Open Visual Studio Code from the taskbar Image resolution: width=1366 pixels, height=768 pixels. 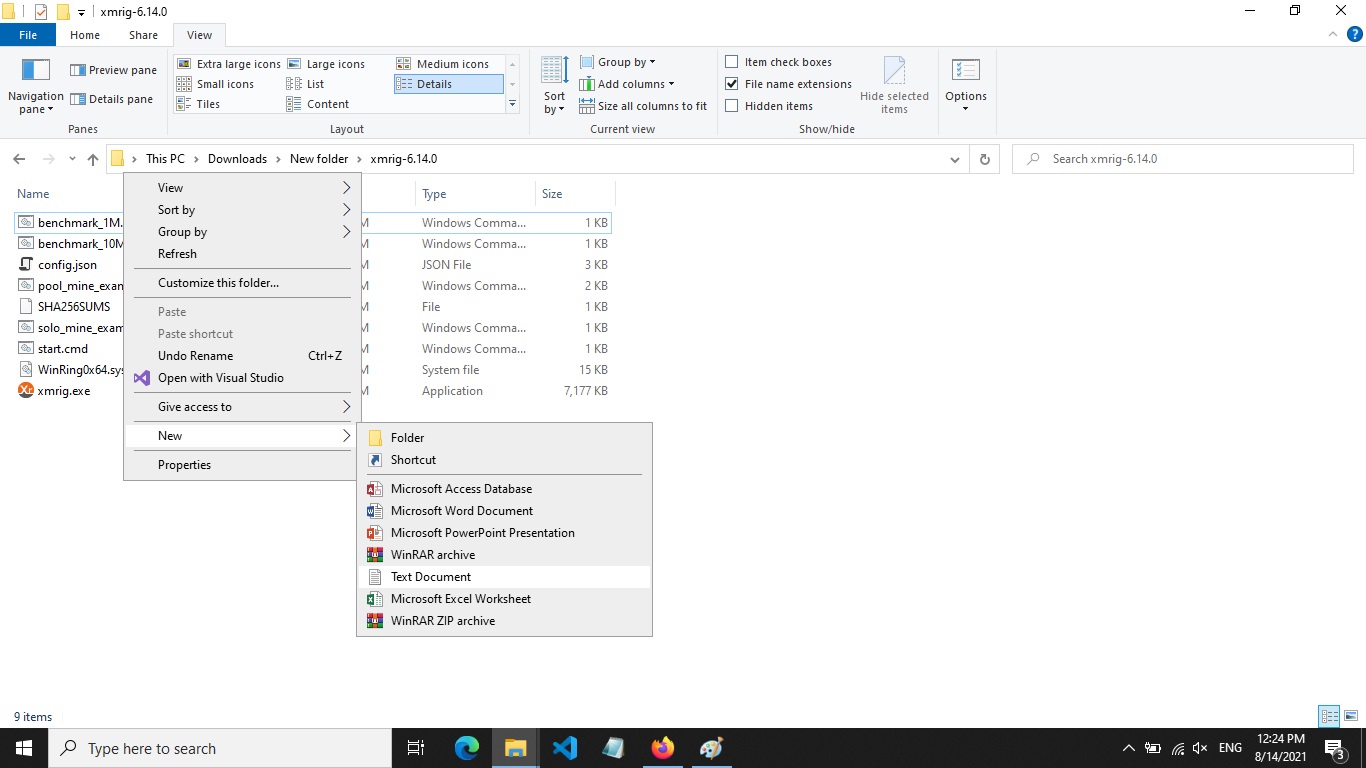565,748
